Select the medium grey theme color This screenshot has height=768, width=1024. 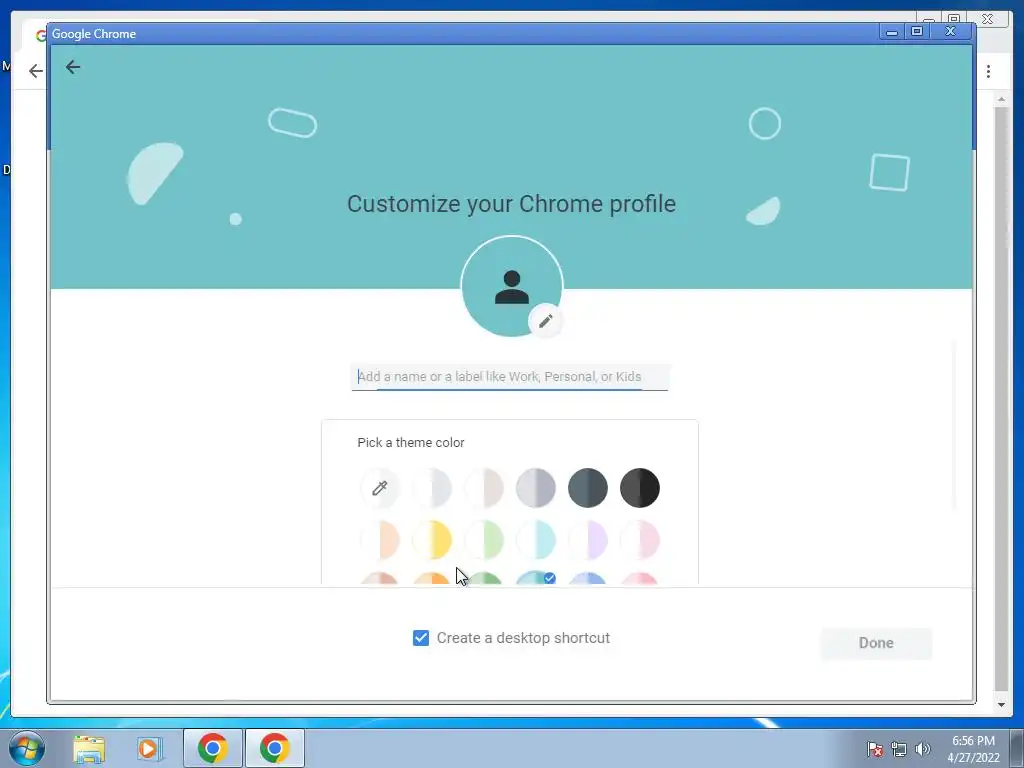tap(536, 488)
